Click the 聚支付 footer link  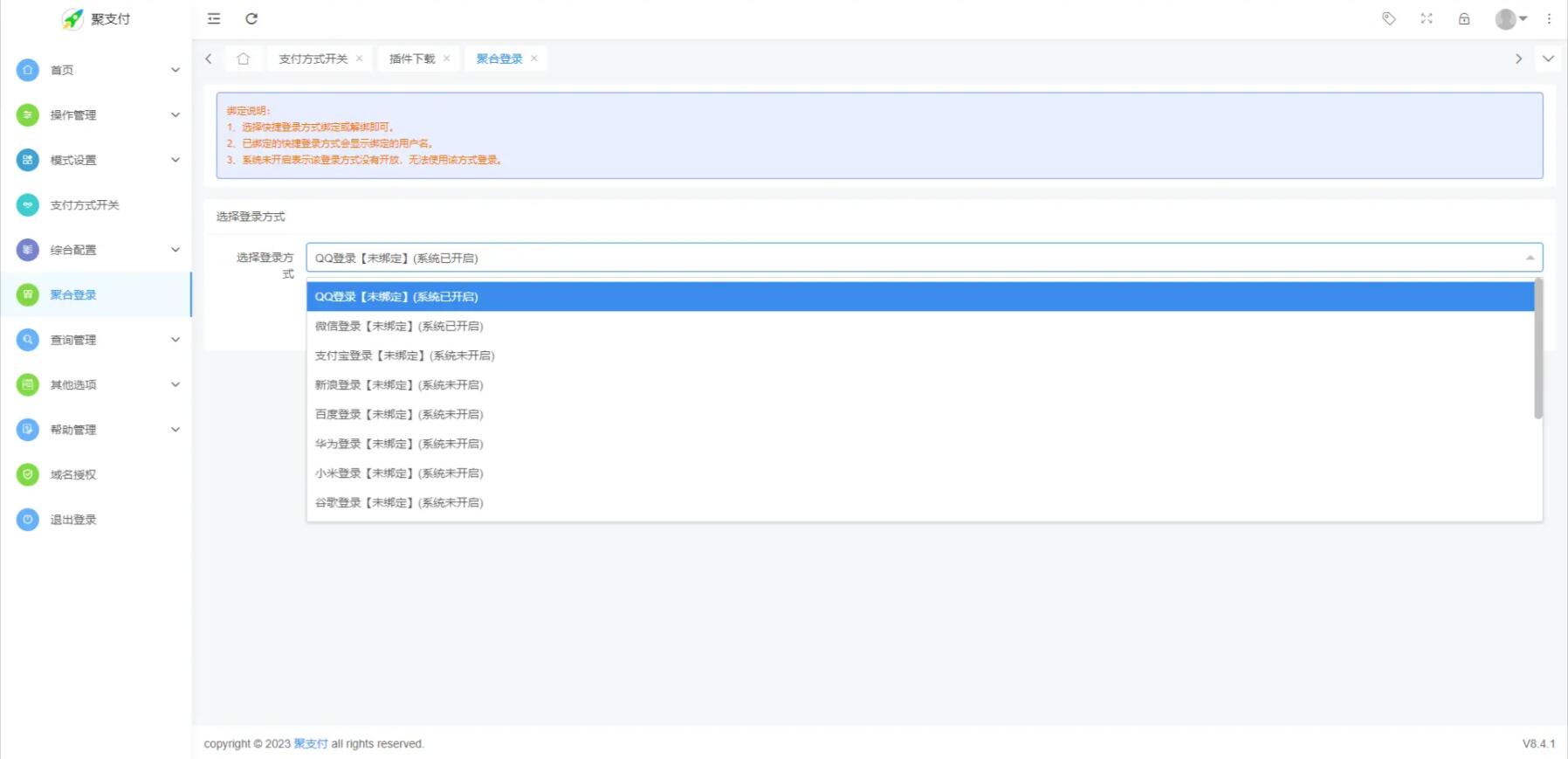[x=310, y=744]
